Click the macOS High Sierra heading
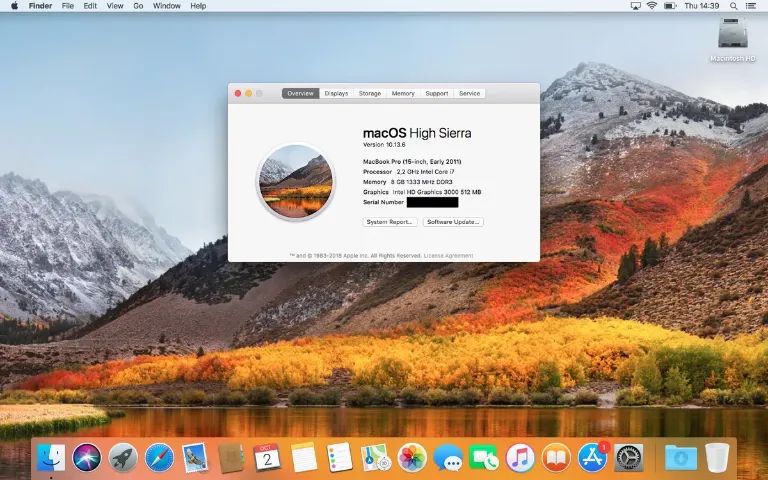The width and height of the screenshot is (768, 480). [x=417, y=133]
